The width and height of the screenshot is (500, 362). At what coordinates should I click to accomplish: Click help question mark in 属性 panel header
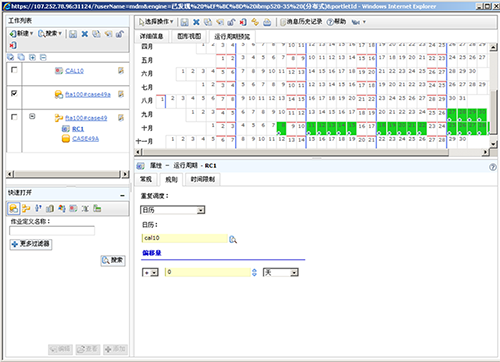coord(493,167)
